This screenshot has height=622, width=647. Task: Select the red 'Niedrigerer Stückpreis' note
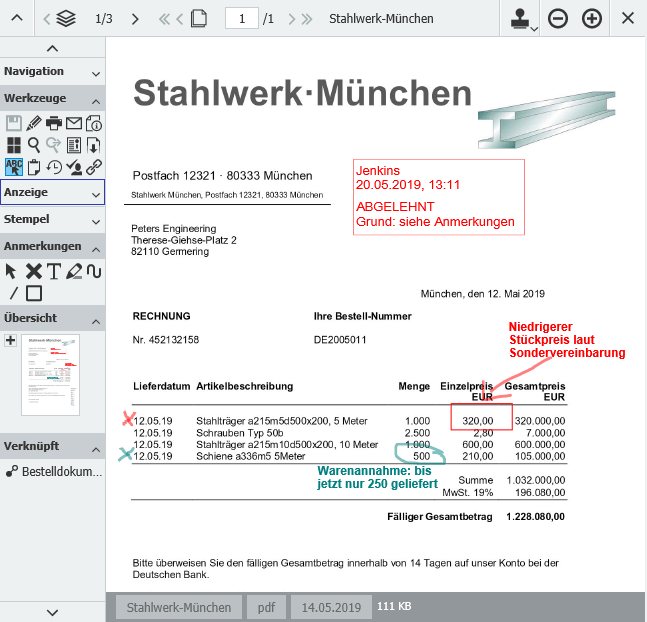click(567, 340)
